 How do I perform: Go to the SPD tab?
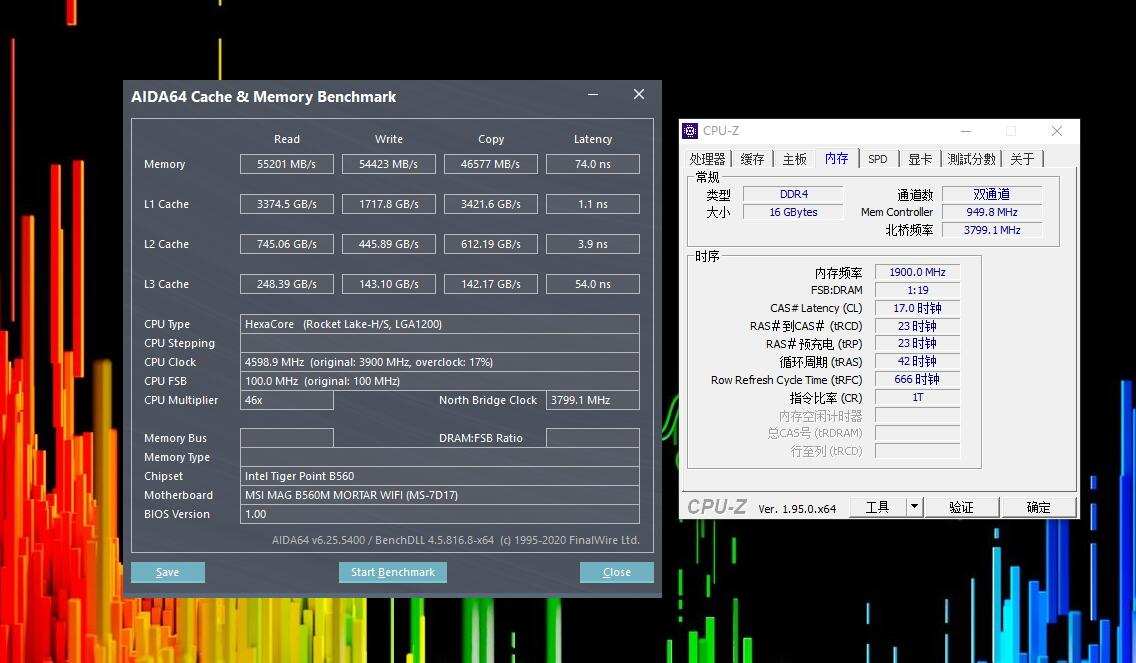tap(877, 159)
